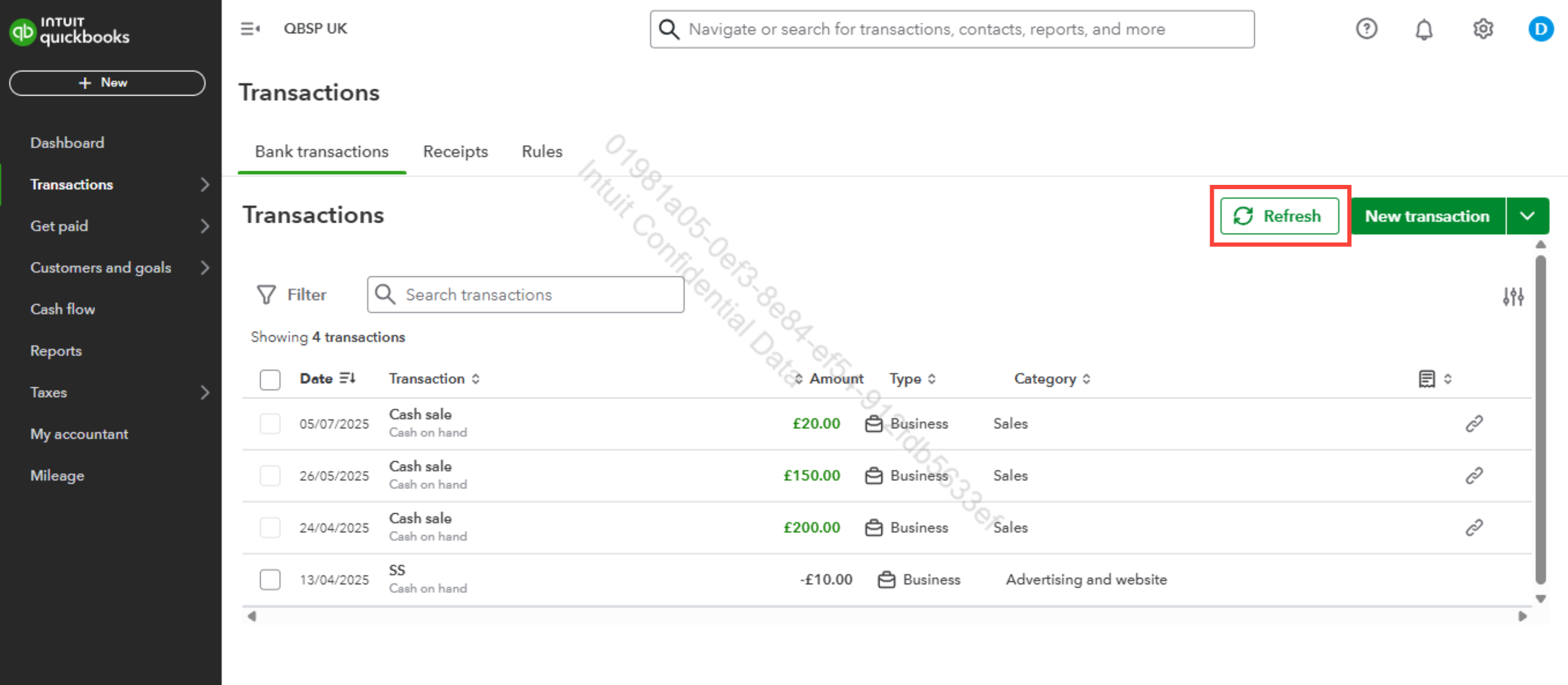Click the receipt column icon in header
The height and width of the screenshot is (685, 1568).
pyautogui.click(x=1426, y=378)
